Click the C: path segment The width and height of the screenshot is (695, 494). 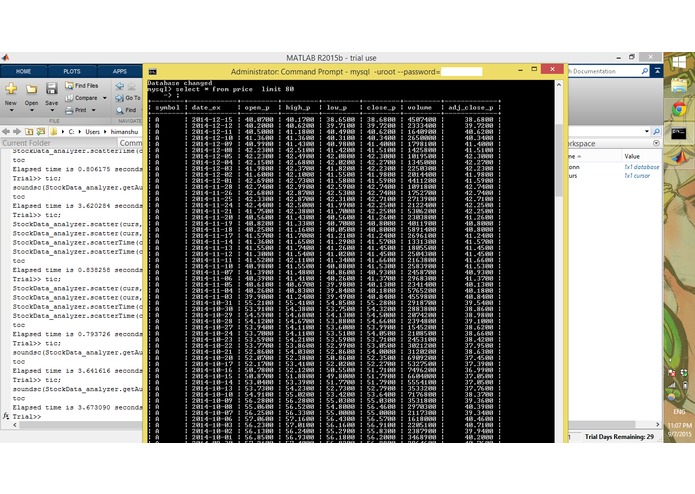tap(71, 132)
